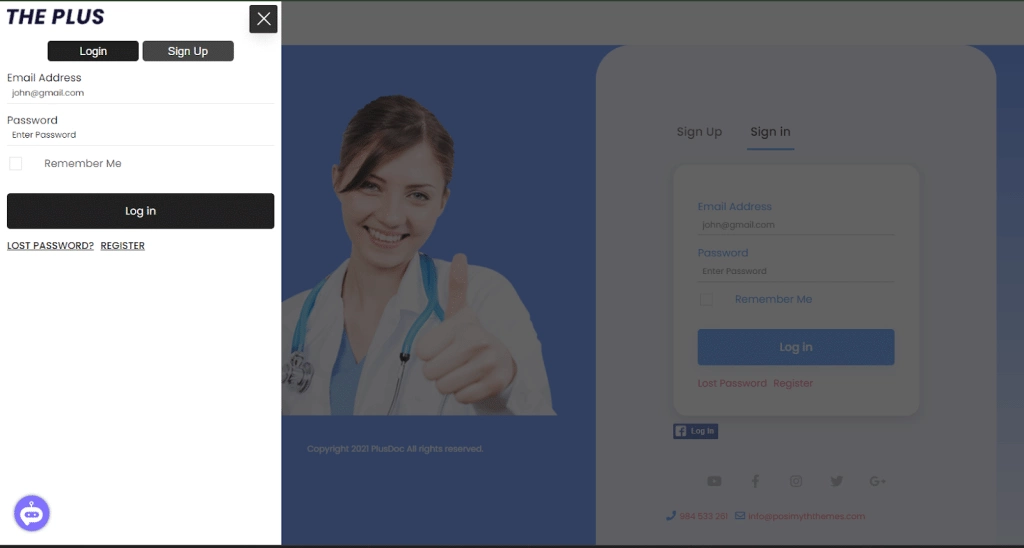Click the Google Plus icon

(878, 481)
